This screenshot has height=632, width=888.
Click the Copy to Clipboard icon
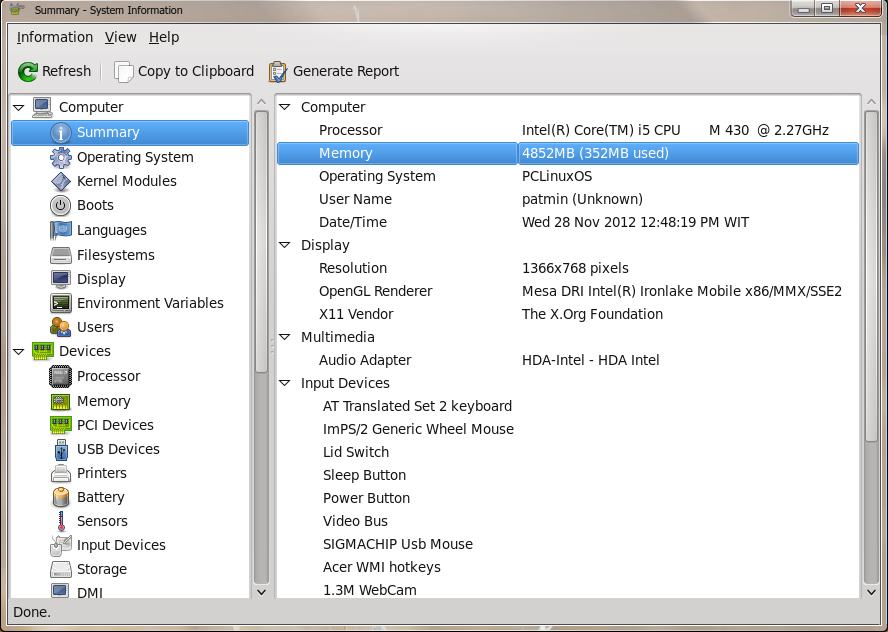point(123,71)
